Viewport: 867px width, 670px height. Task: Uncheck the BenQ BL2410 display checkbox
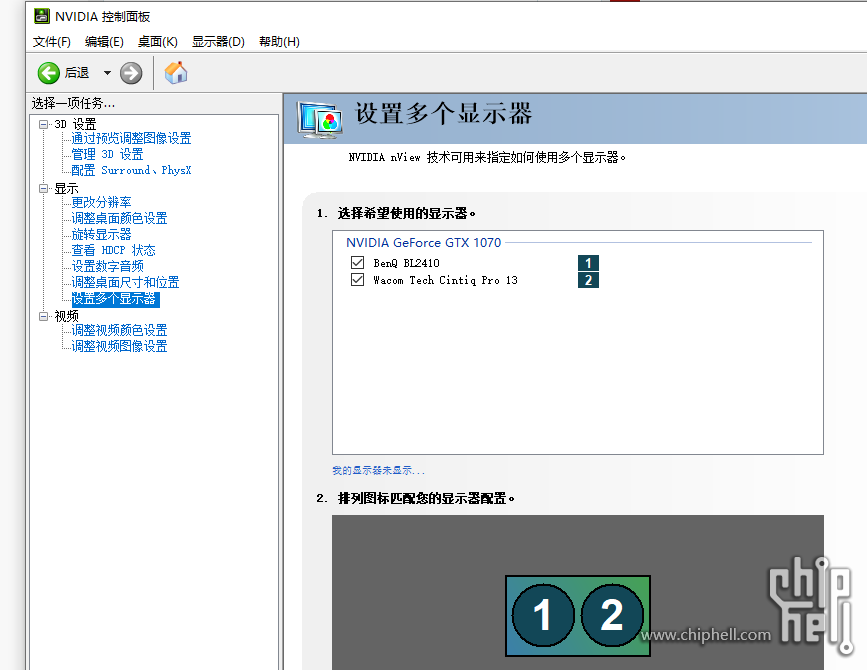pos(358,263)
